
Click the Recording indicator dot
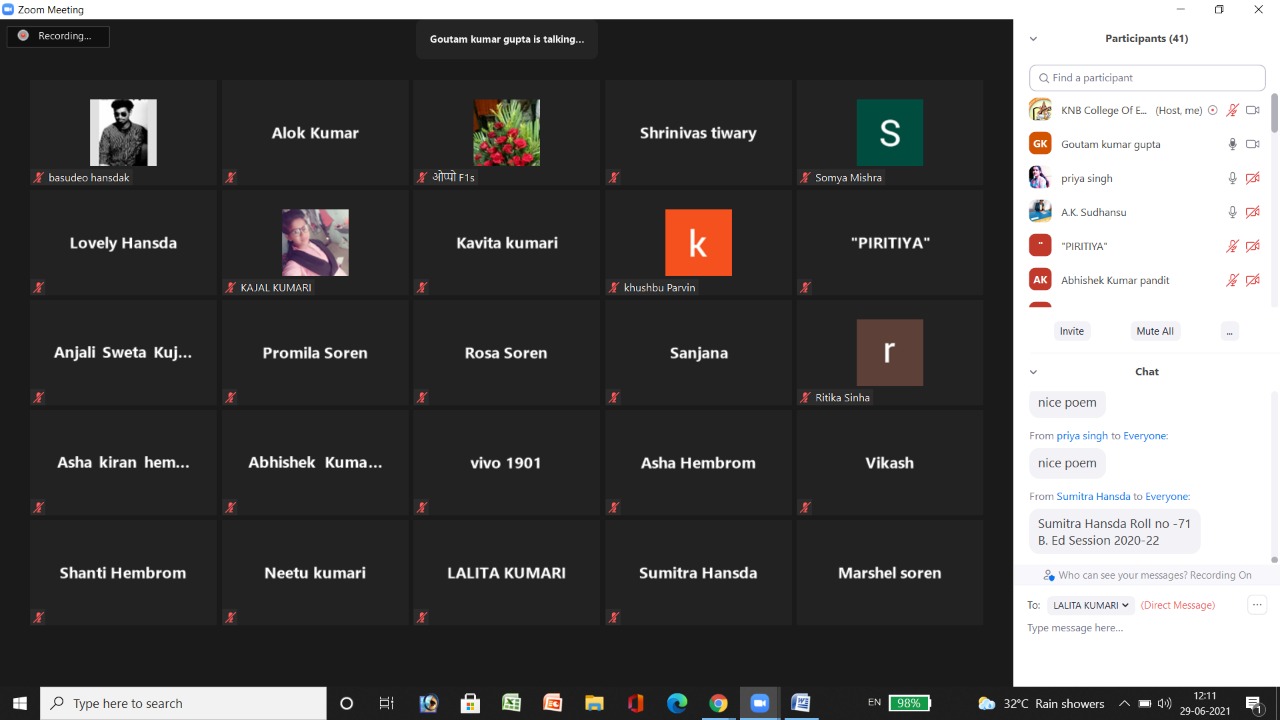point(23,36)
